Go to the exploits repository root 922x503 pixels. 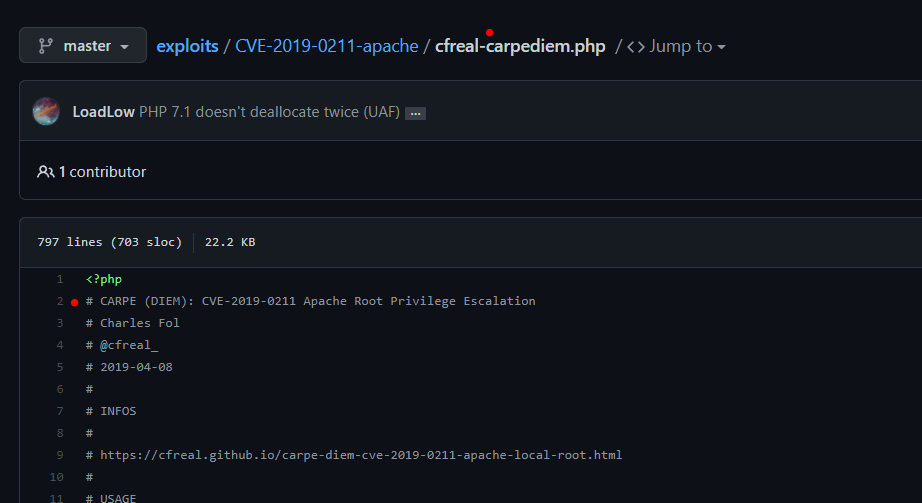(x=187, y=46)
